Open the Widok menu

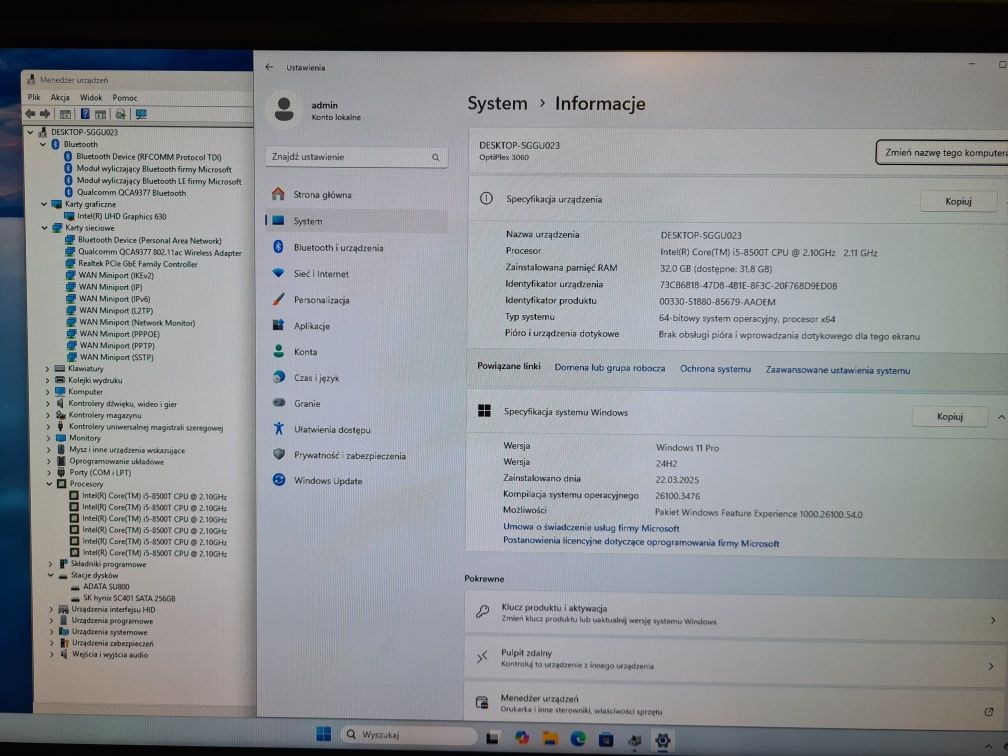coord(91,98)
